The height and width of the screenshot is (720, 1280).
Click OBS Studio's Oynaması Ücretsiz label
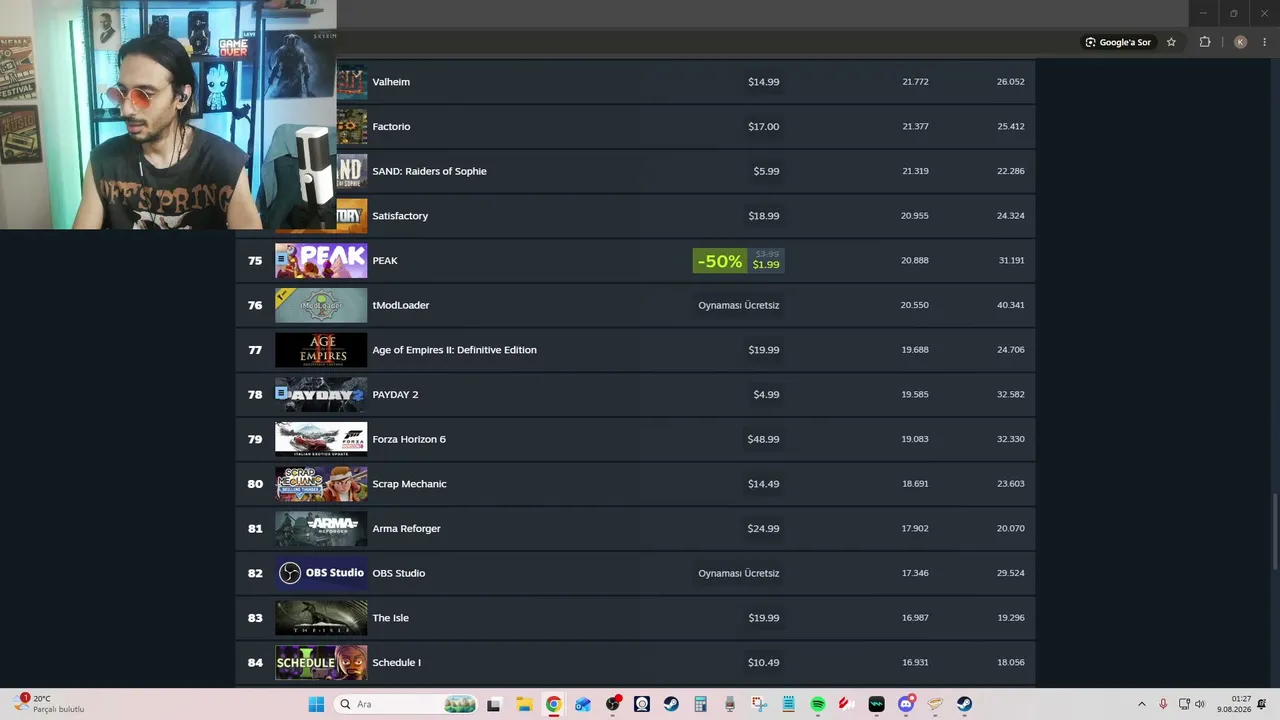[739, 573]
